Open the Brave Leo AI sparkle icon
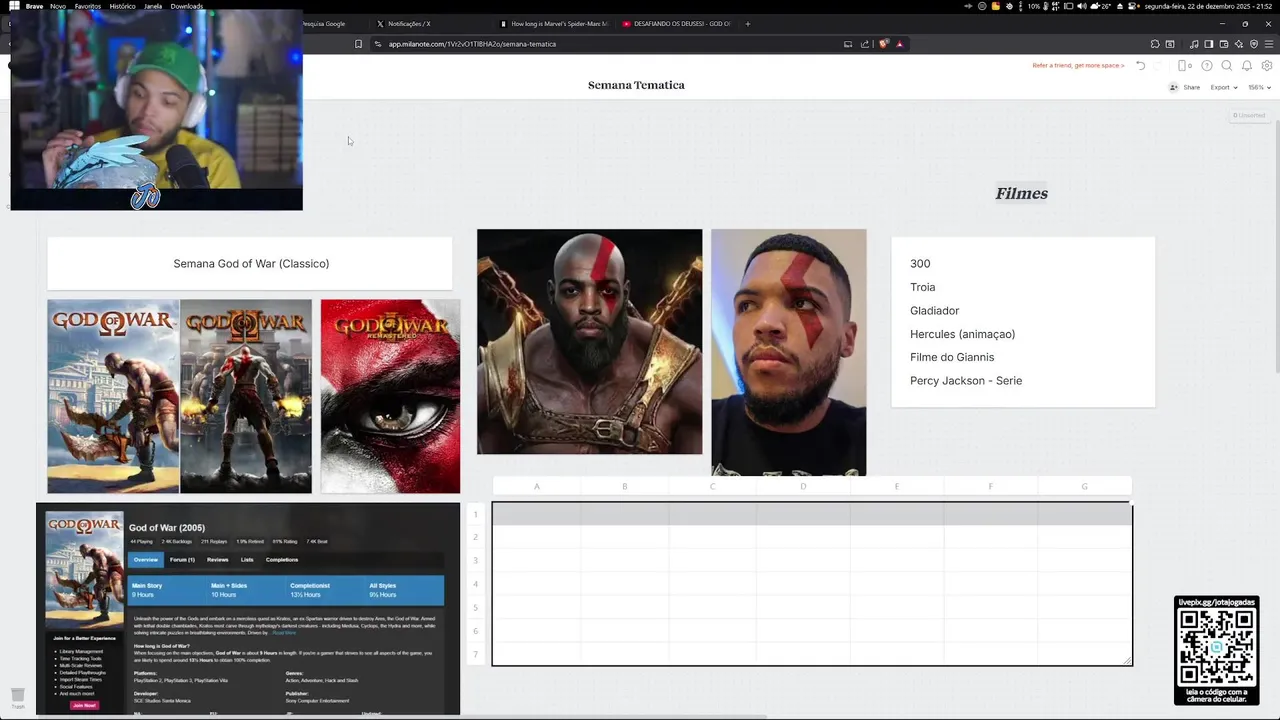Viewport: 1280px width, 720px height. pyautogui.click(x=1239, y=44)
